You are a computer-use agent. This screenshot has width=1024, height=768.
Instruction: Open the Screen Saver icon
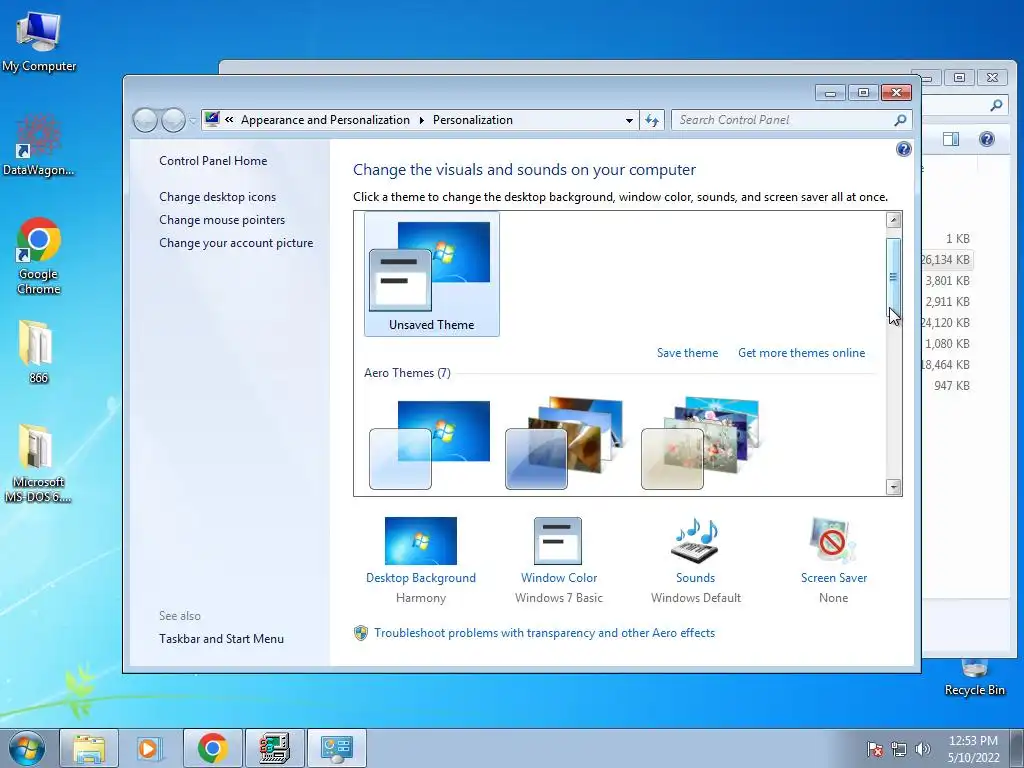tap(832, 541)
